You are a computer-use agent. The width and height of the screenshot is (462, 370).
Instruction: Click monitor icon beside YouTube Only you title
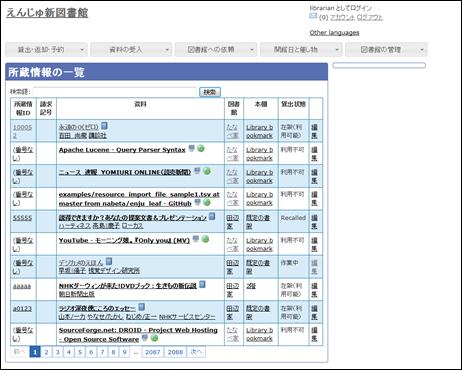coord(196,239)
